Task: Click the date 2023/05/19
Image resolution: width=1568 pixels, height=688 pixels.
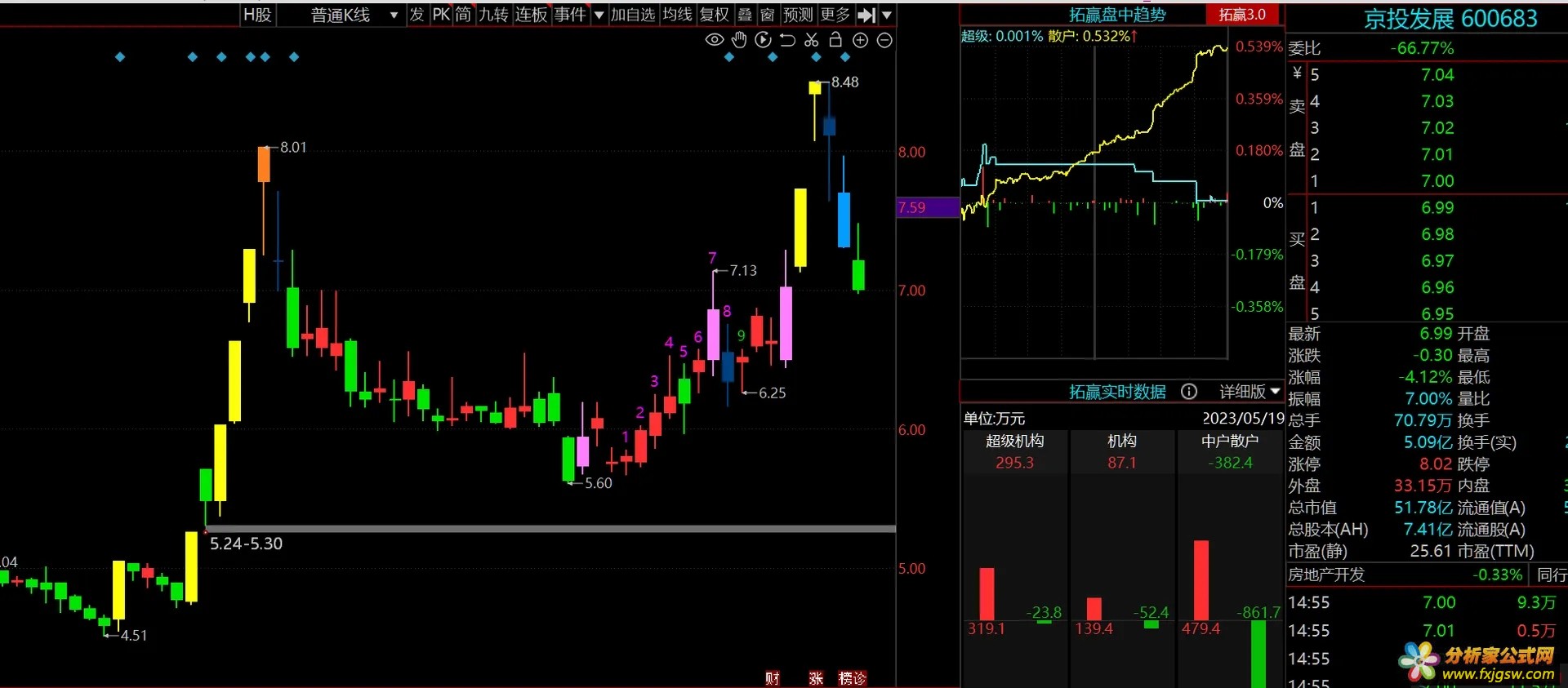Action: (1243, 419)
